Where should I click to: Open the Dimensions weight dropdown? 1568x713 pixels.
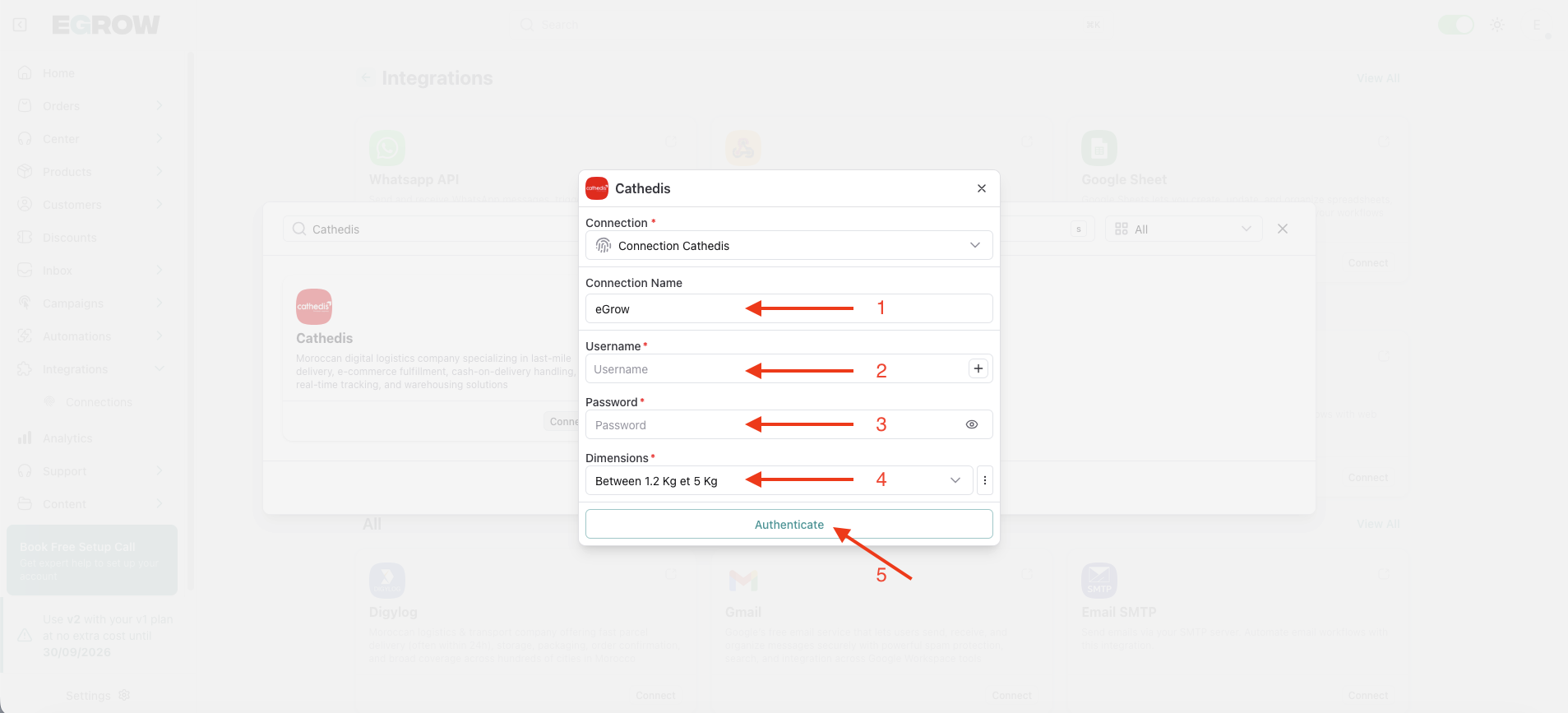tap(779, 480)
